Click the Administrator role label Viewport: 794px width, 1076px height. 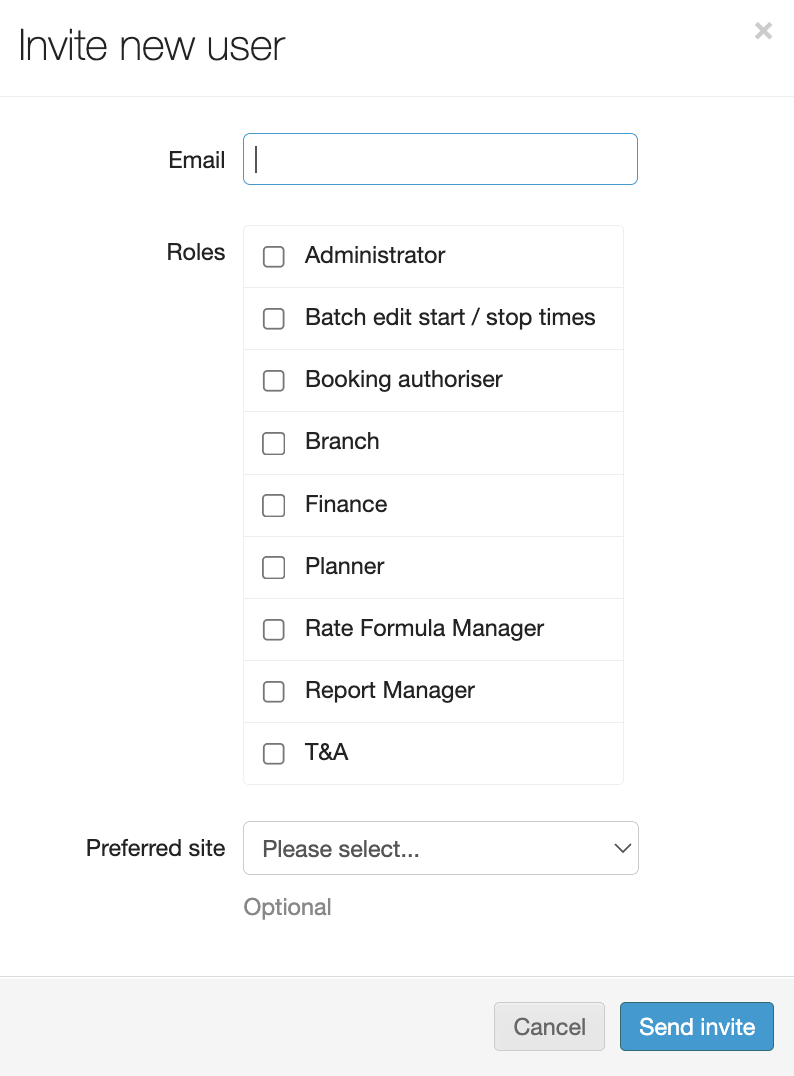point(375,256)
